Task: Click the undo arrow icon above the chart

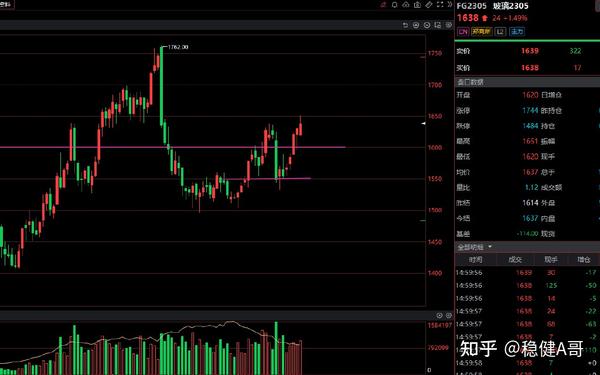Action: point(405,25)
